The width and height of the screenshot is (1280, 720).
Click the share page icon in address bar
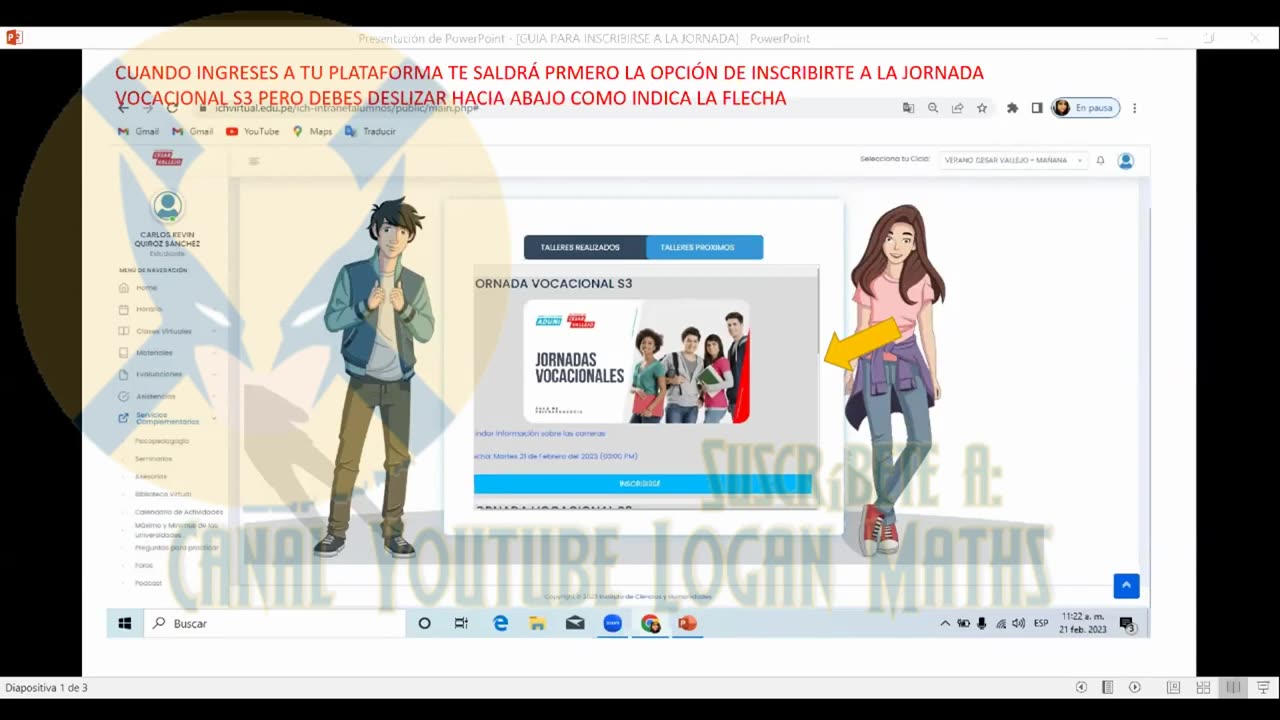(957, 108)
